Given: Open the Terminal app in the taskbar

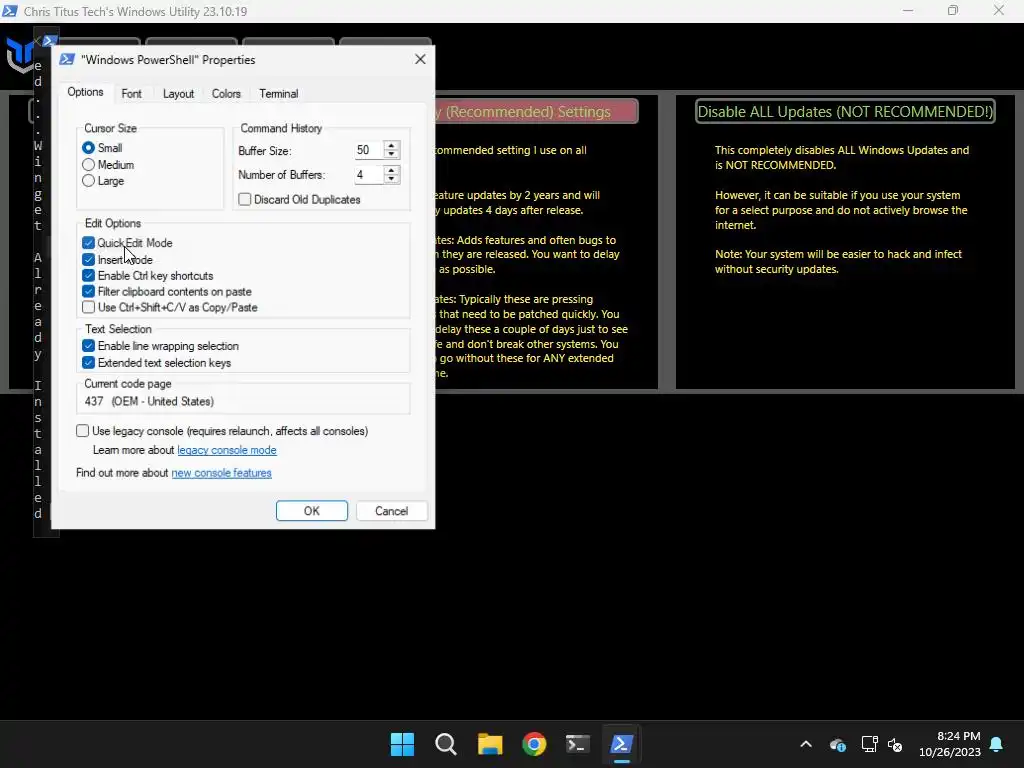Looking at the screenshot, I should [x=577, y=744].
